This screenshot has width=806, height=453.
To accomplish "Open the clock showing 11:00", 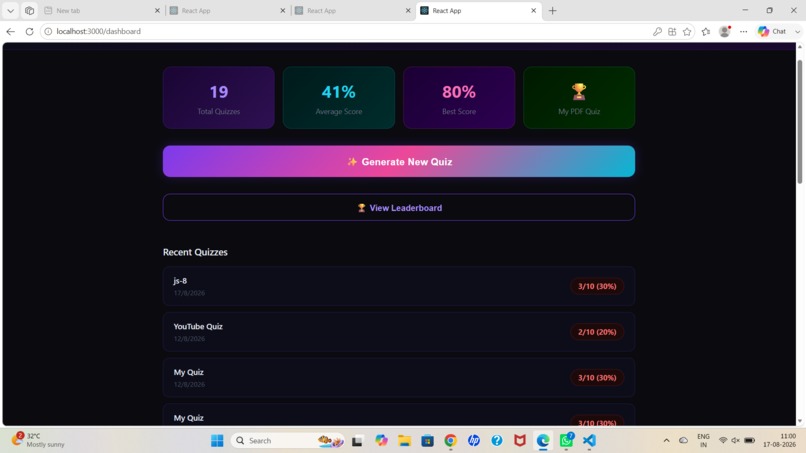I will click(780, 440).
